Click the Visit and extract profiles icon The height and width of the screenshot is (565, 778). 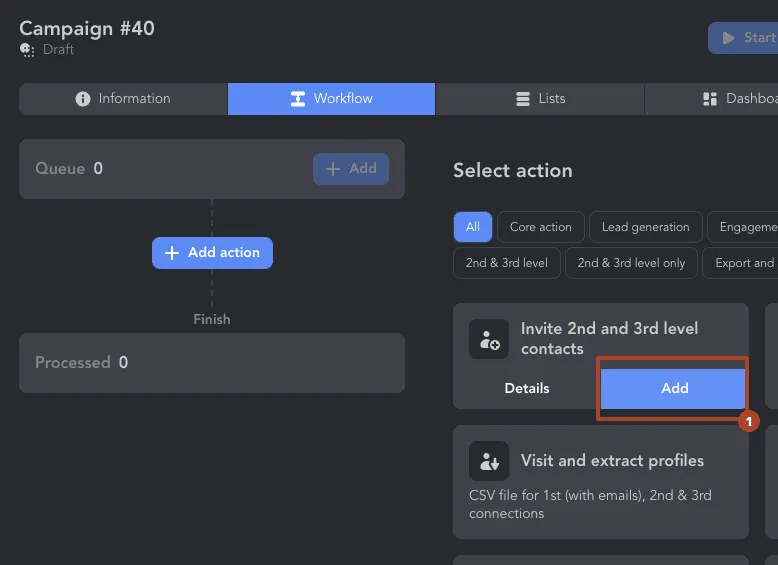click(x=489, y=461)
